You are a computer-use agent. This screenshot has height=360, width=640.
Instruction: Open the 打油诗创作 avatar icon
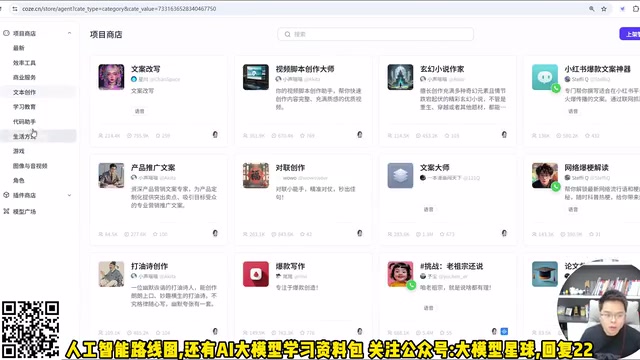(111, 274)
